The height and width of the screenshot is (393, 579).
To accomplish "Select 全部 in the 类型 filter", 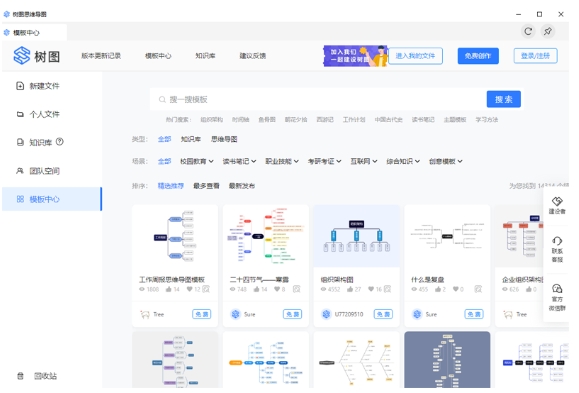I will click(x=164, y=139).
